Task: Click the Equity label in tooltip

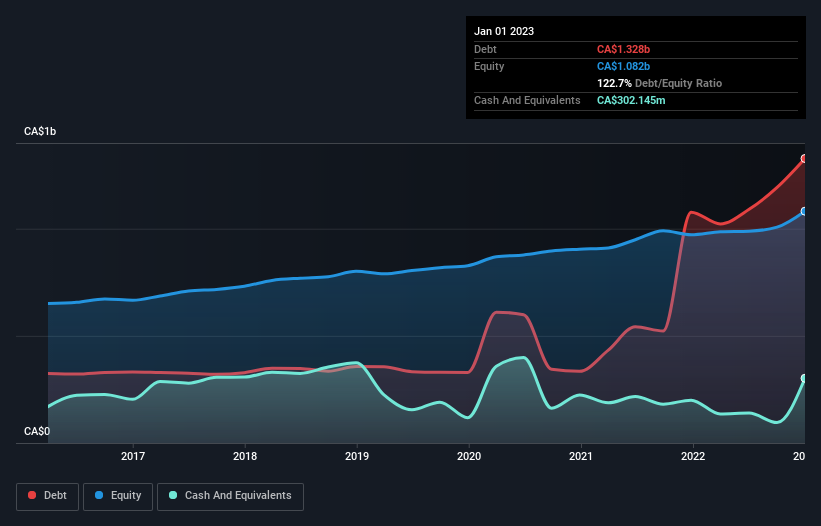Action: click(489, 66)
